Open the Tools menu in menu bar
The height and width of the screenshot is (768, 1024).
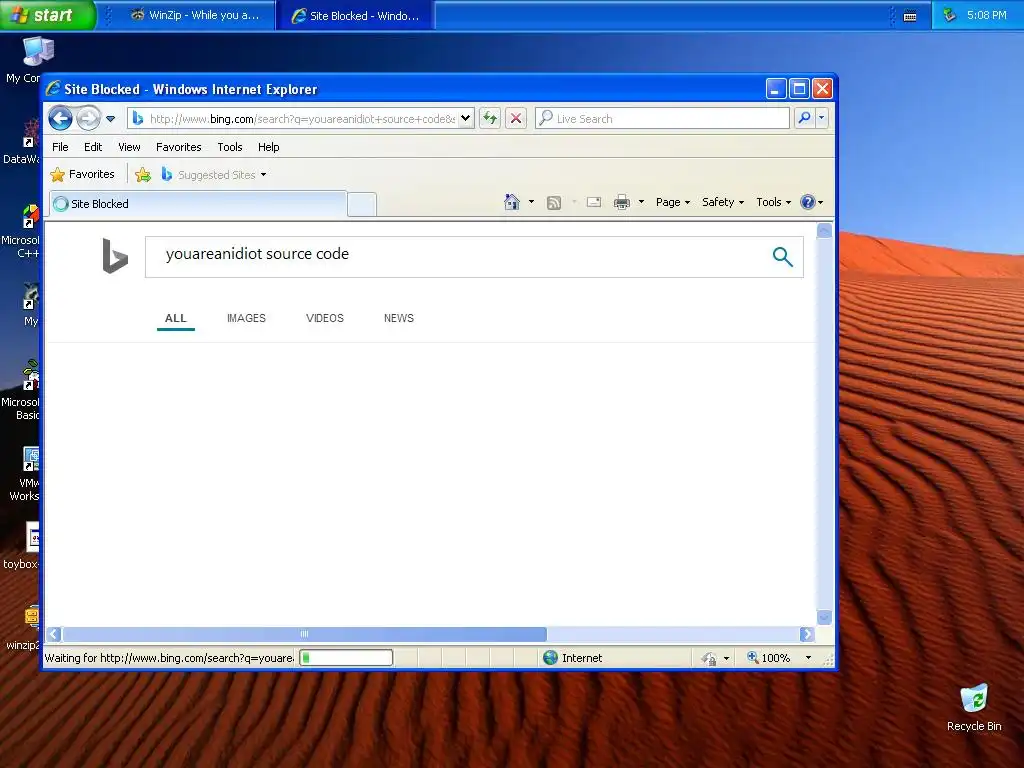point(230,147)
